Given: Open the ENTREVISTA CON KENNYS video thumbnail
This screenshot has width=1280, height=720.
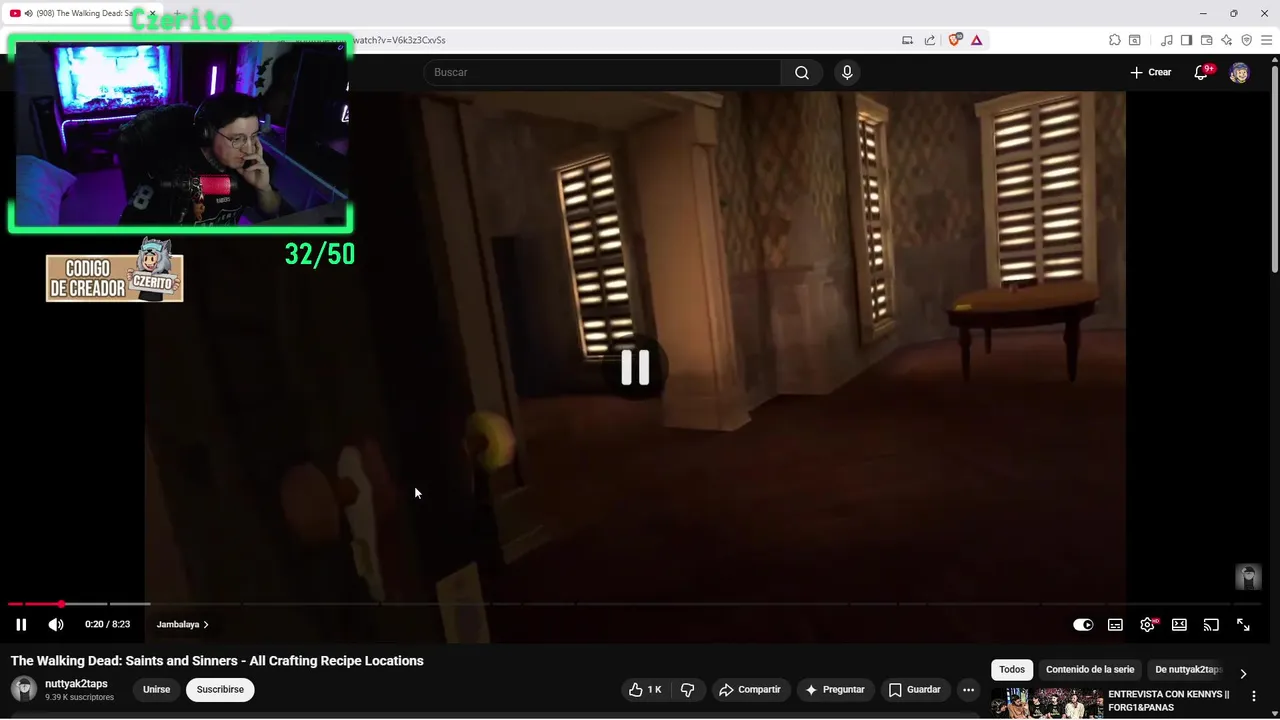Looking at the screenshot, I should pyautogui.click(x=1046, y=702).
